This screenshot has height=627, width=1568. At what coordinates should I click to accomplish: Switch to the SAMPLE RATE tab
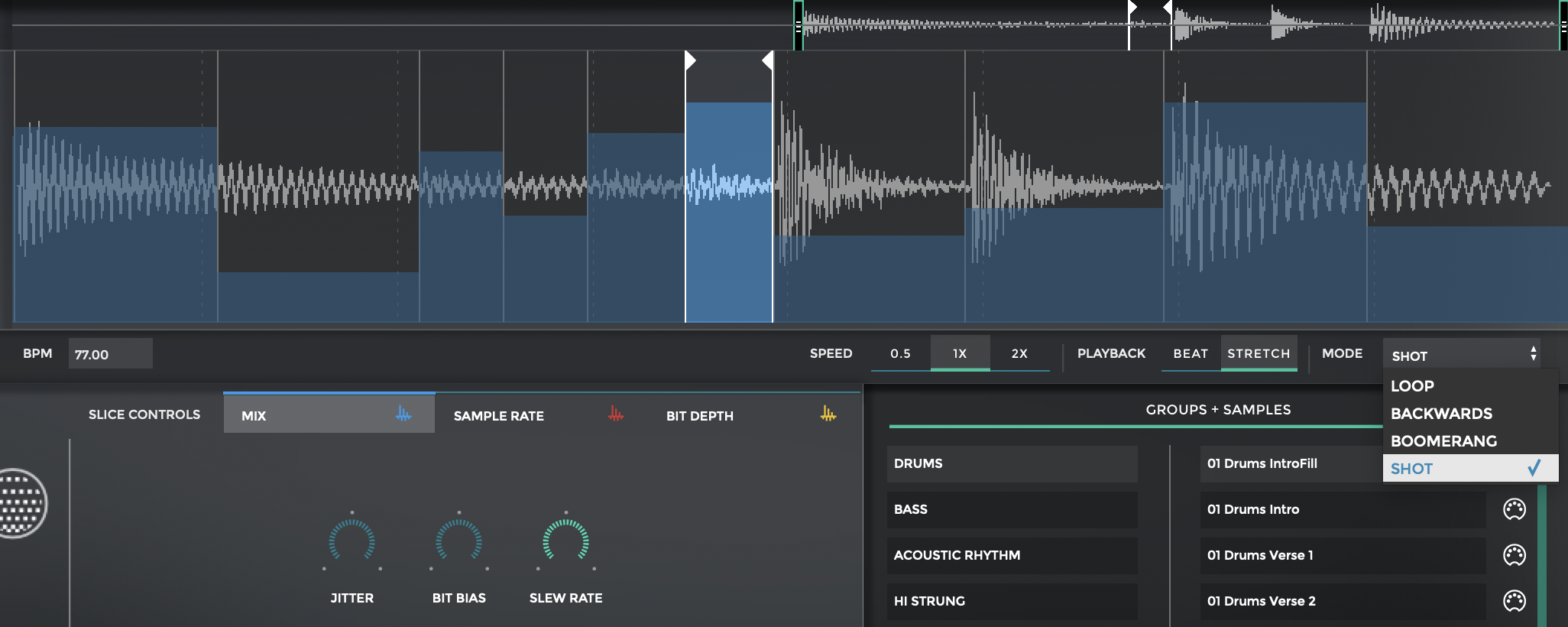coord(499,416)
